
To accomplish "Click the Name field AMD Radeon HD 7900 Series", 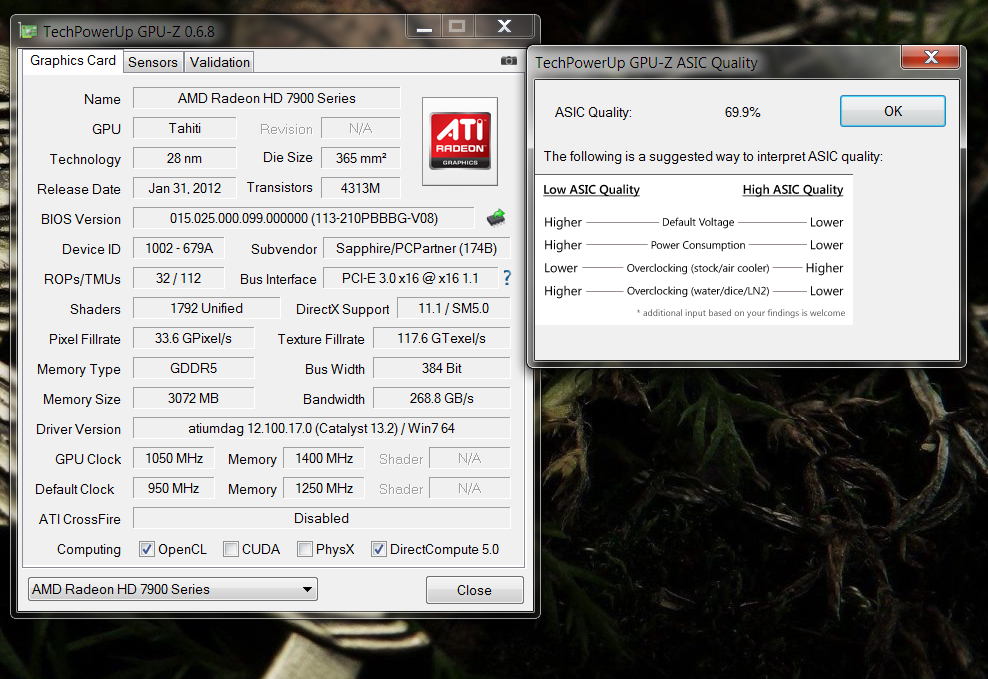I will click(267, 98).
